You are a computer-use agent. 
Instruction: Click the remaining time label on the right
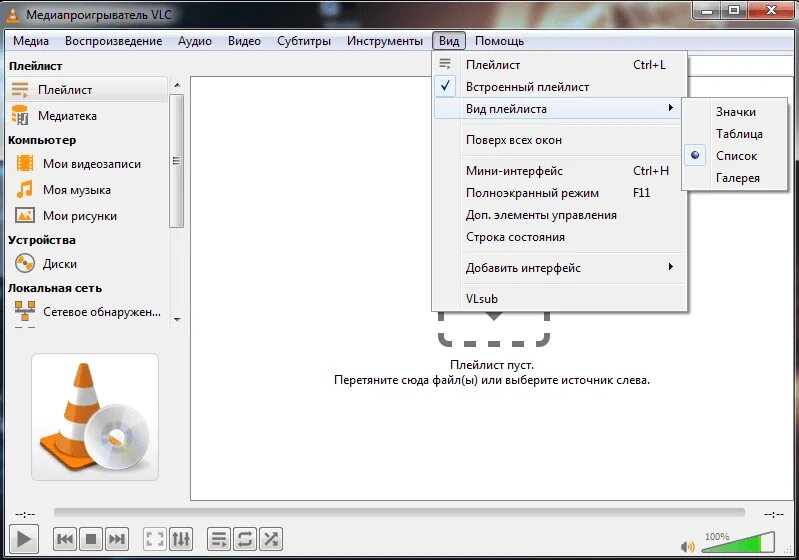[x=774, y=515]
